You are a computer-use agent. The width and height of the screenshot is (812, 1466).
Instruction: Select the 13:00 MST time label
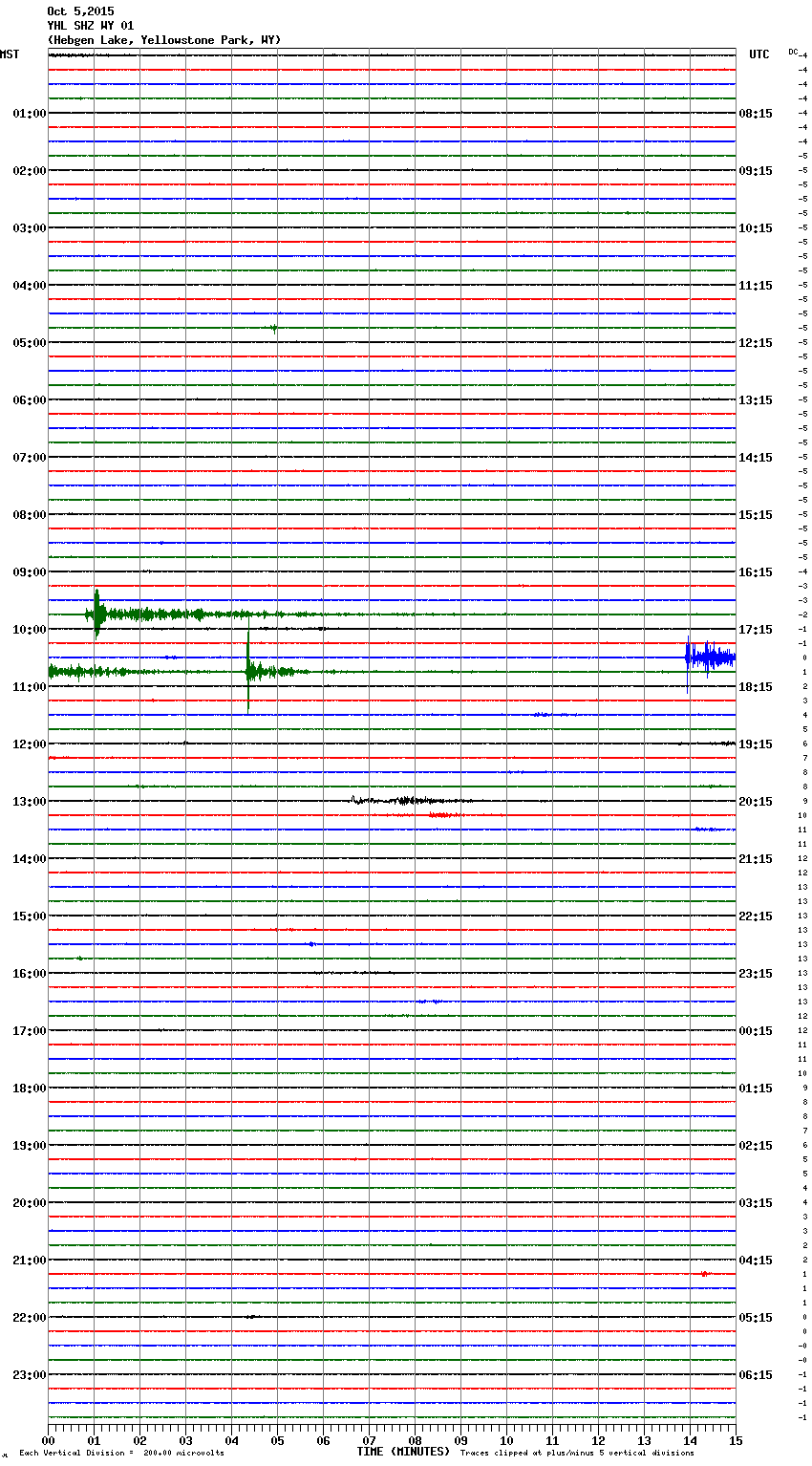pyautogui.click(x=29, y=802)
